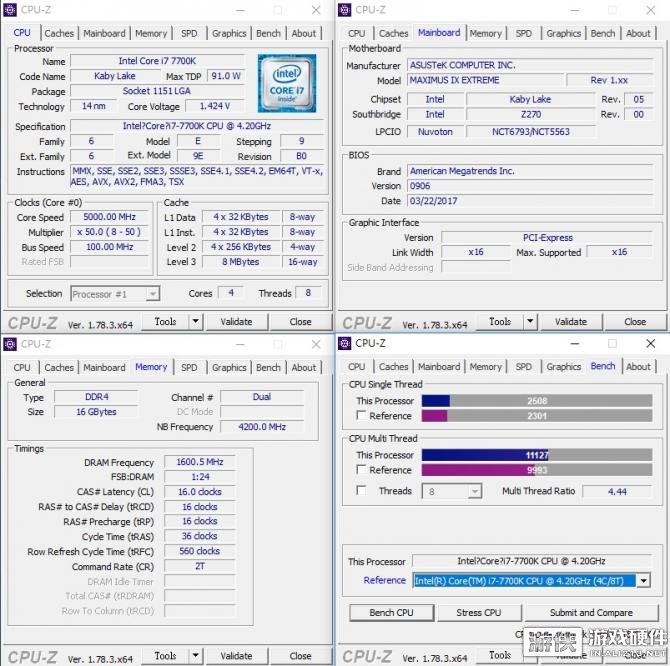Click CPU-Z title bar icon in Mainboard window
The width and height of the screenshot is (670, 666).
coord(345,10)
